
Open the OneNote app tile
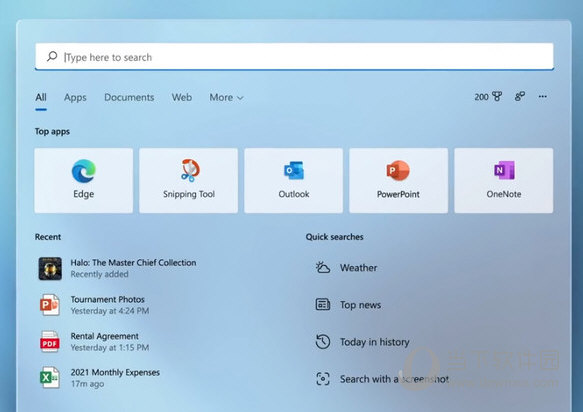point(503,180)
